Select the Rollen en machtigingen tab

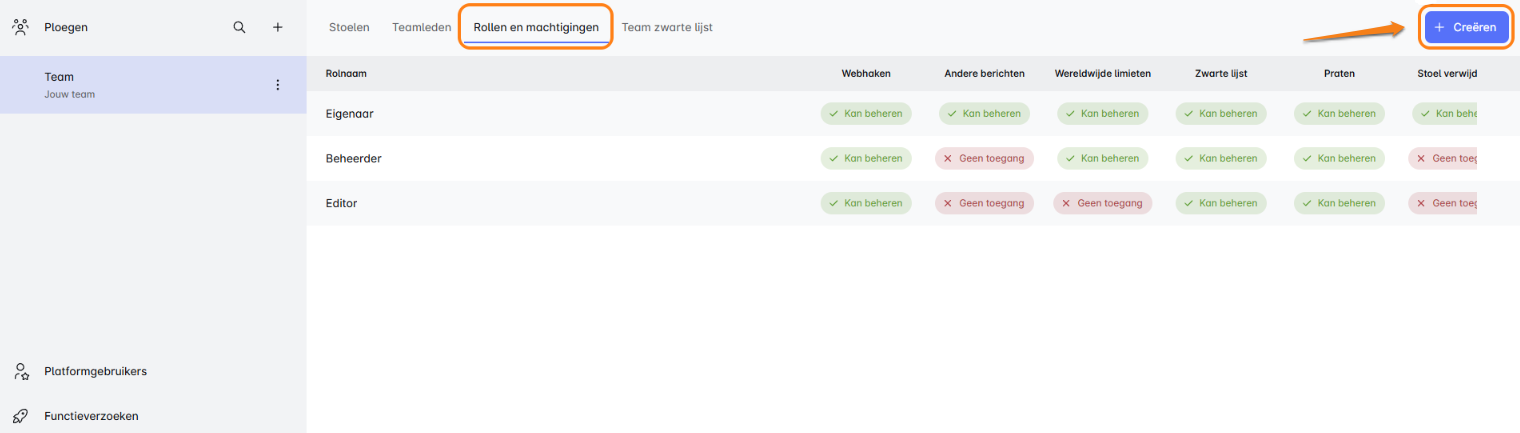[x=536, y=27]
